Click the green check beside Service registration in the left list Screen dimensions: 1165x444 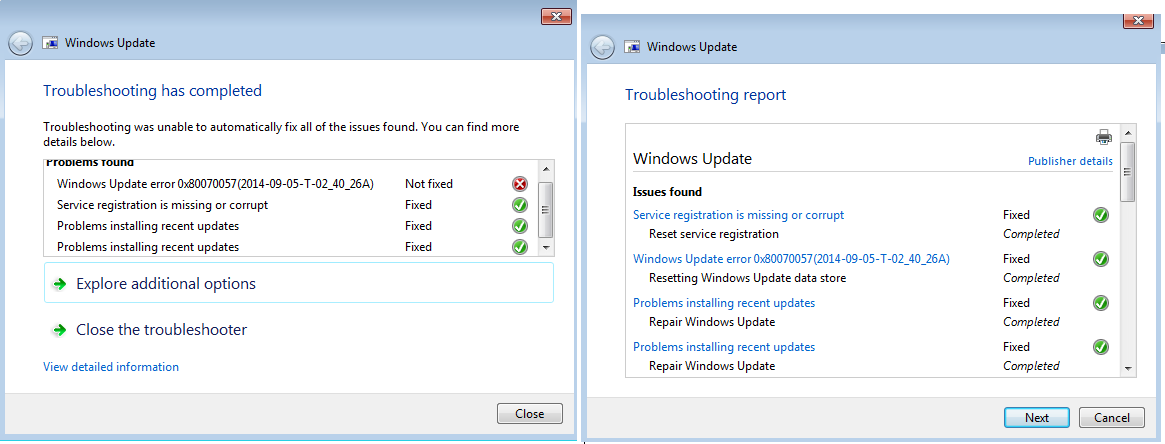pyautogui.click(x=520, y=205)
